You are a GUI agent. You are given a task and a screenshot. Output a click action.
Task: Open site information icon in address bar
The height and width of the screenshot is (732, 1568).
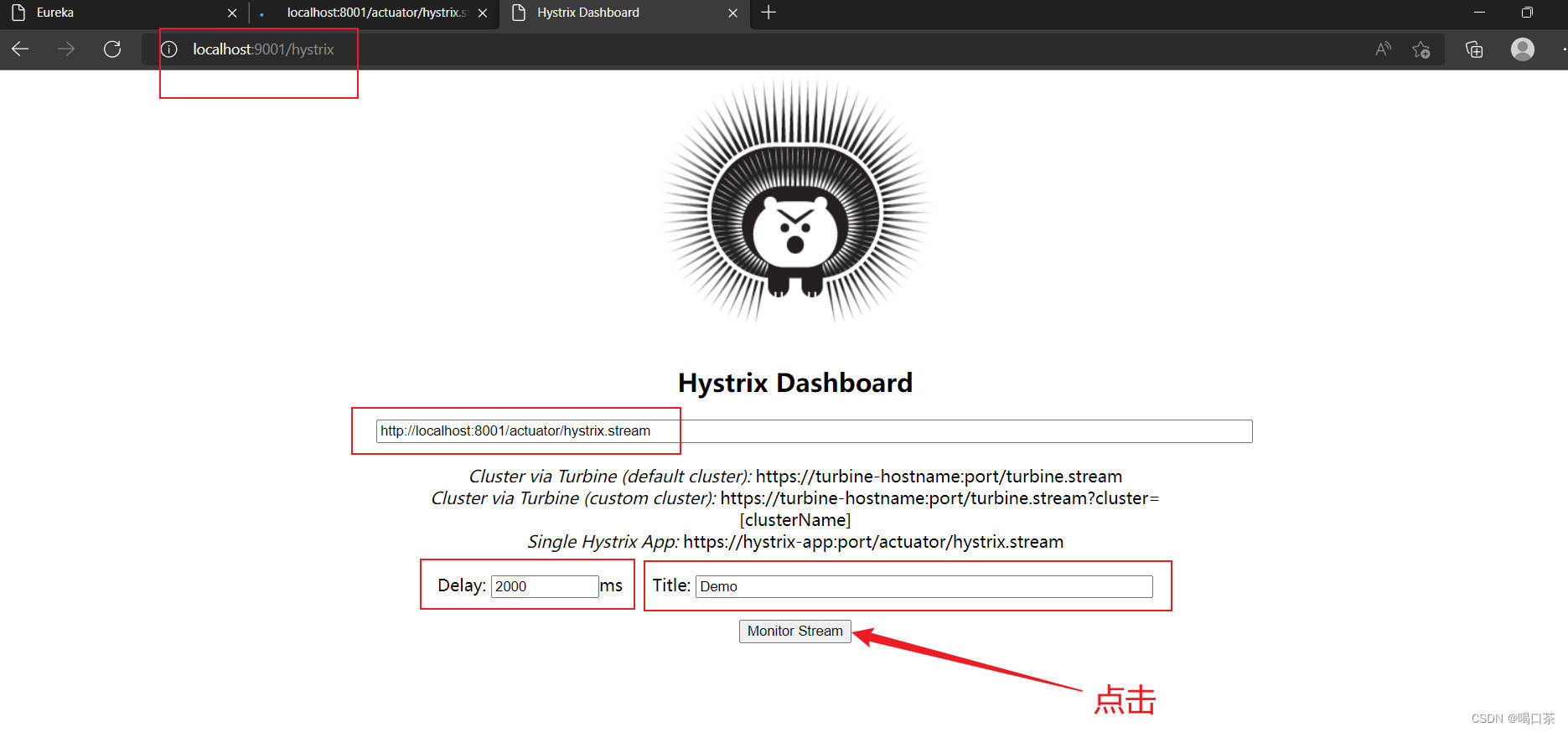(169, 49)
